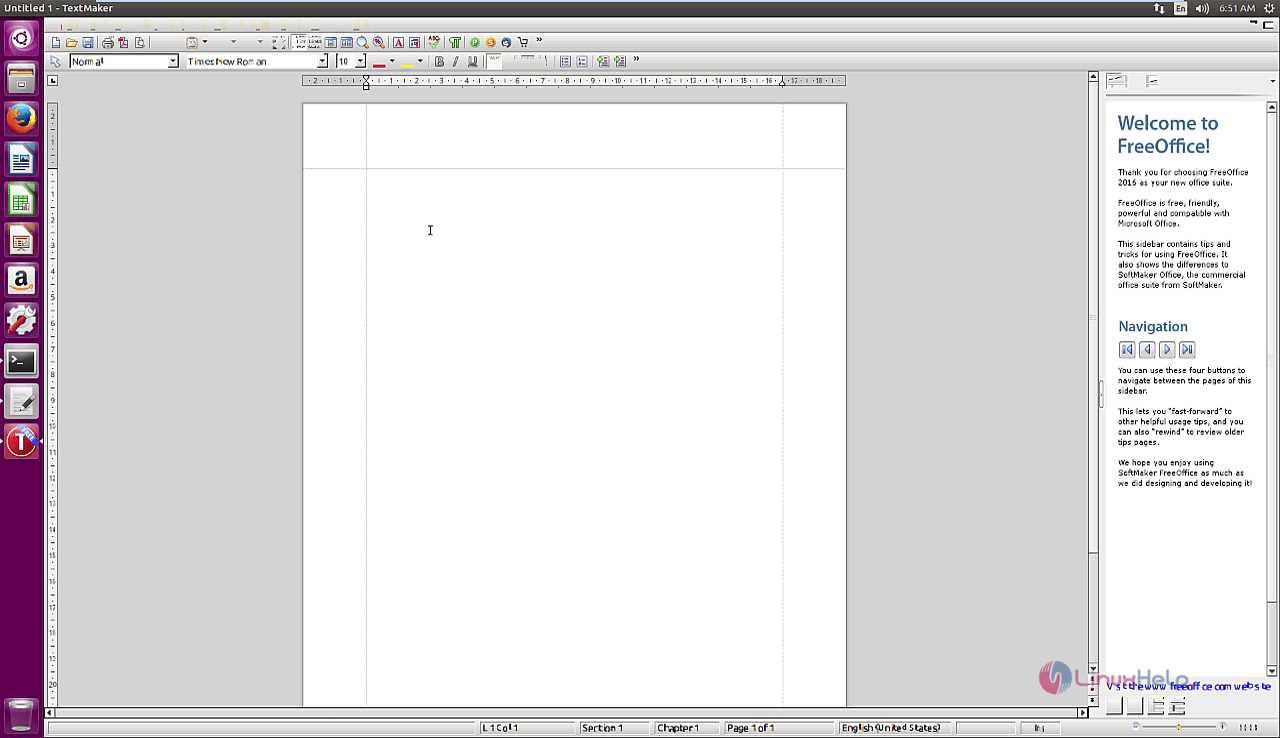Save the document with the floppy icon
Image resolution: width=1280 pixels, height=738 pixels.
click(88, 43)
